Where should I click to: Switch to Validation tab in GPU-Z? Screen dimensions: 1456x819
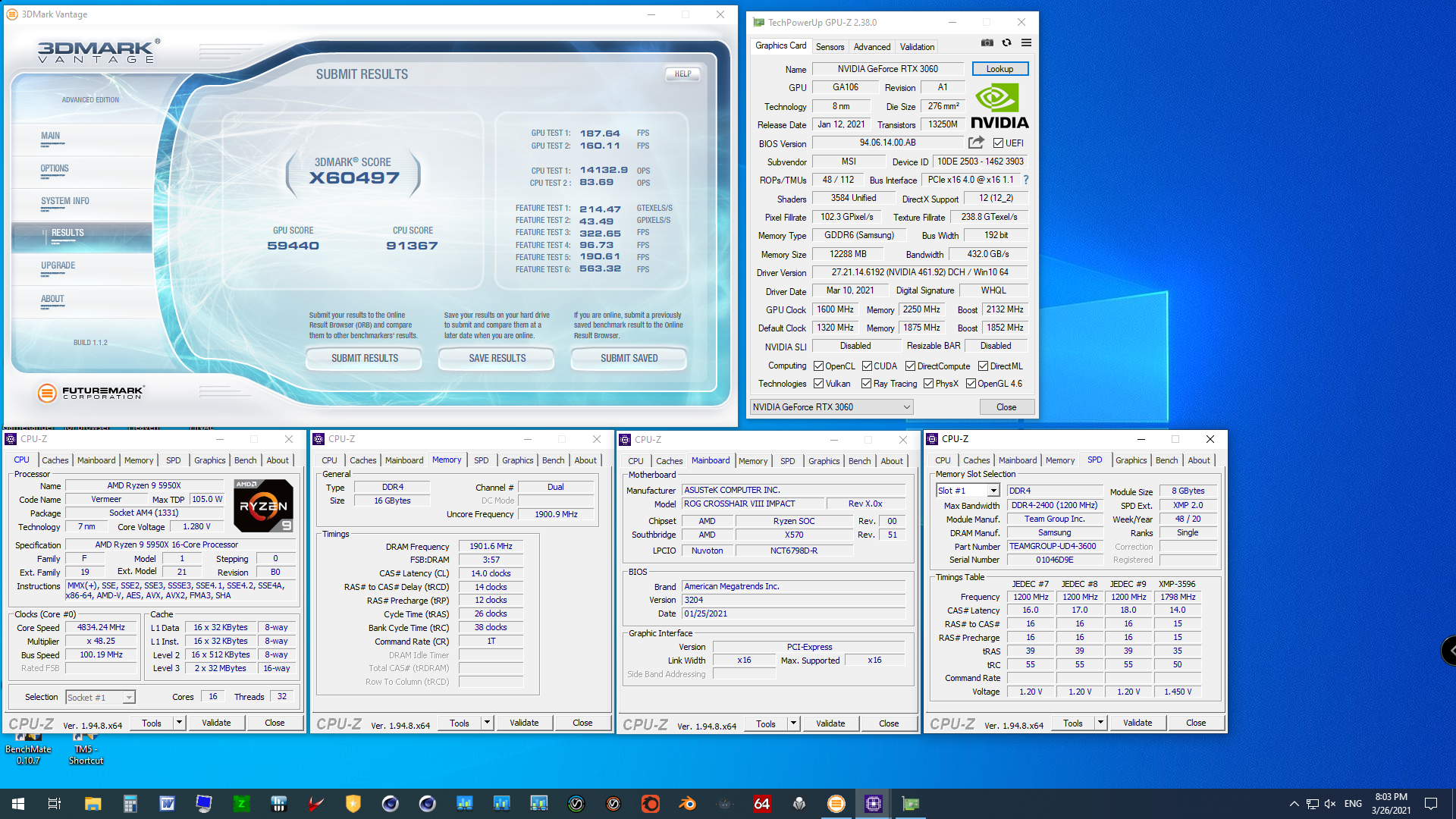point(917,46)
